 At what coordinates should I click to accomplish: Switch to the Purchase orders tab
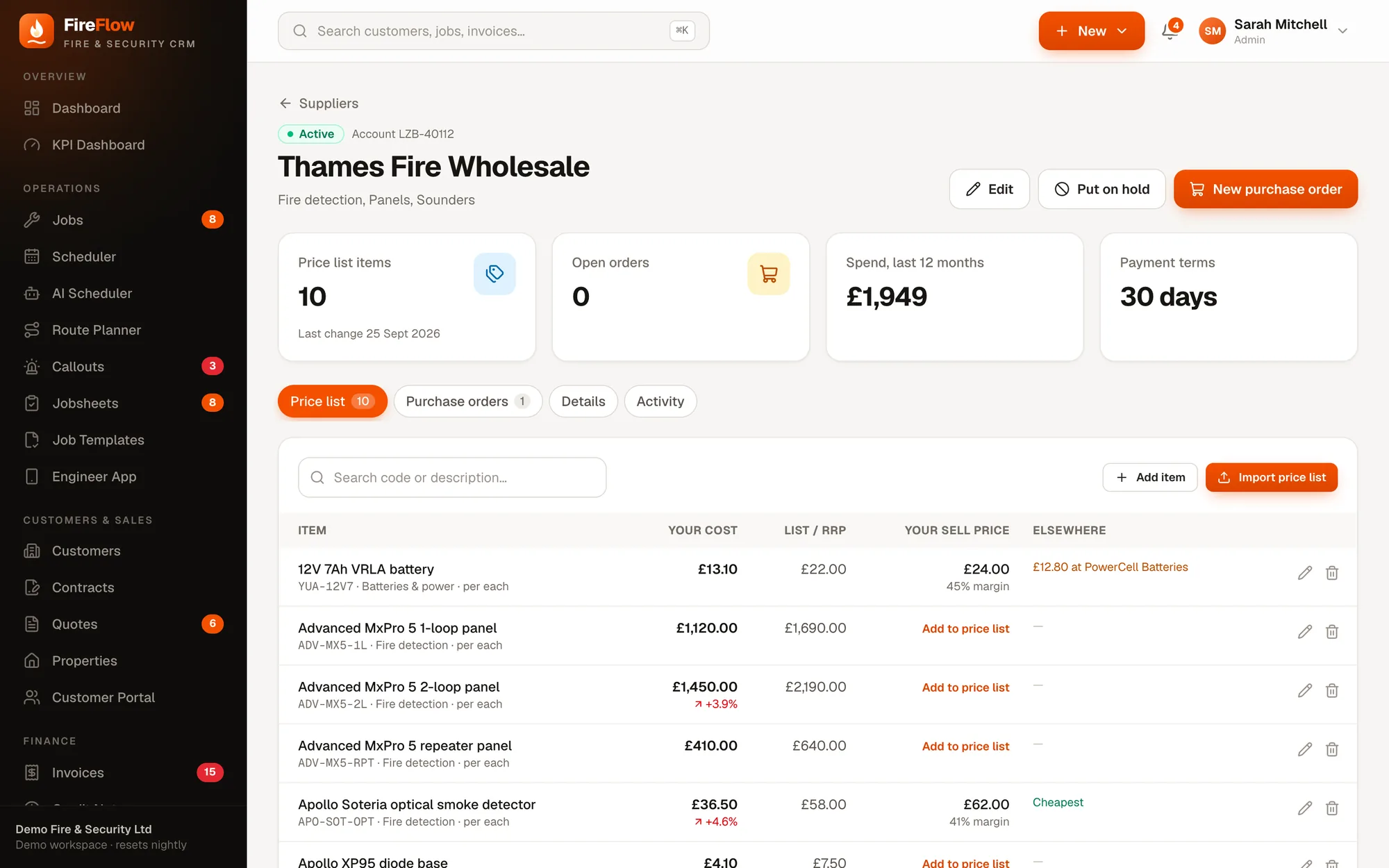[x=467, y=401]
